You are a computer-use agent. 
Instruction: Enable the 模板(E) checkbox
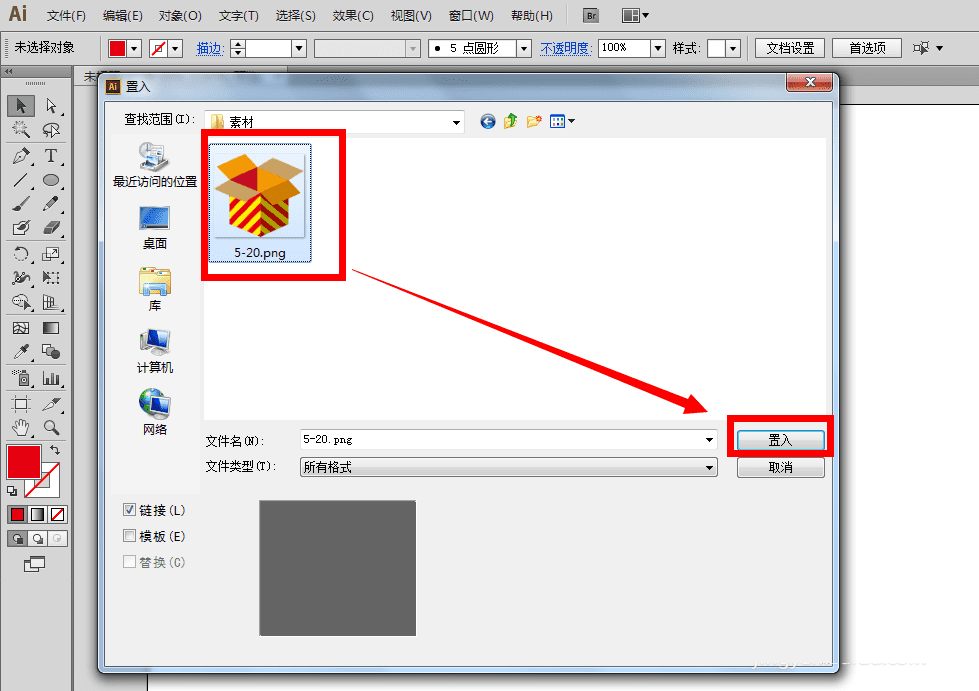[x=129, y=536]
